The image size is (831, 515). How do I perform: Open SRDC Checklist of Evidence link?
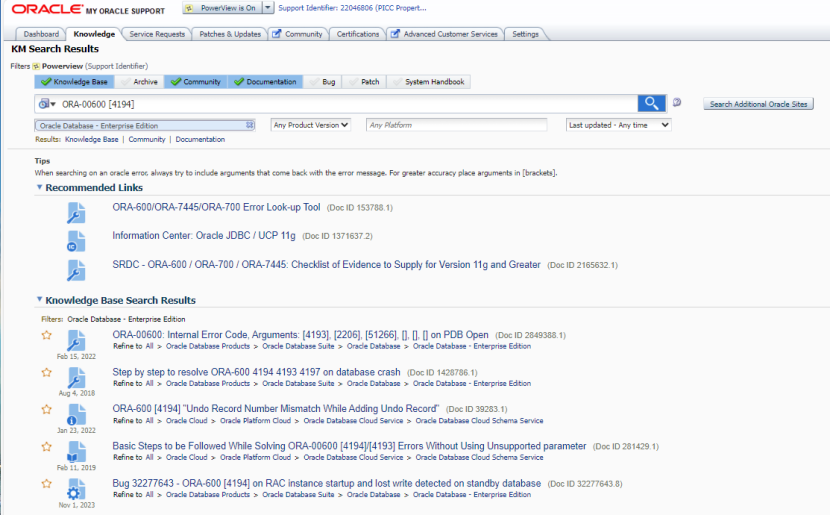pos(326,264)
